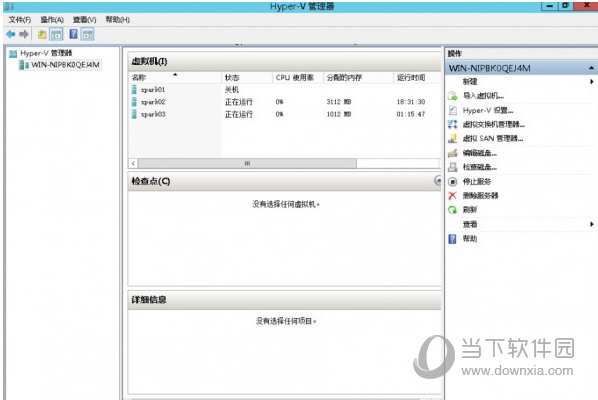Viewport: 598px width, 400px height.
Task: Select the spark01 virtual machine row
Action: 285,90
